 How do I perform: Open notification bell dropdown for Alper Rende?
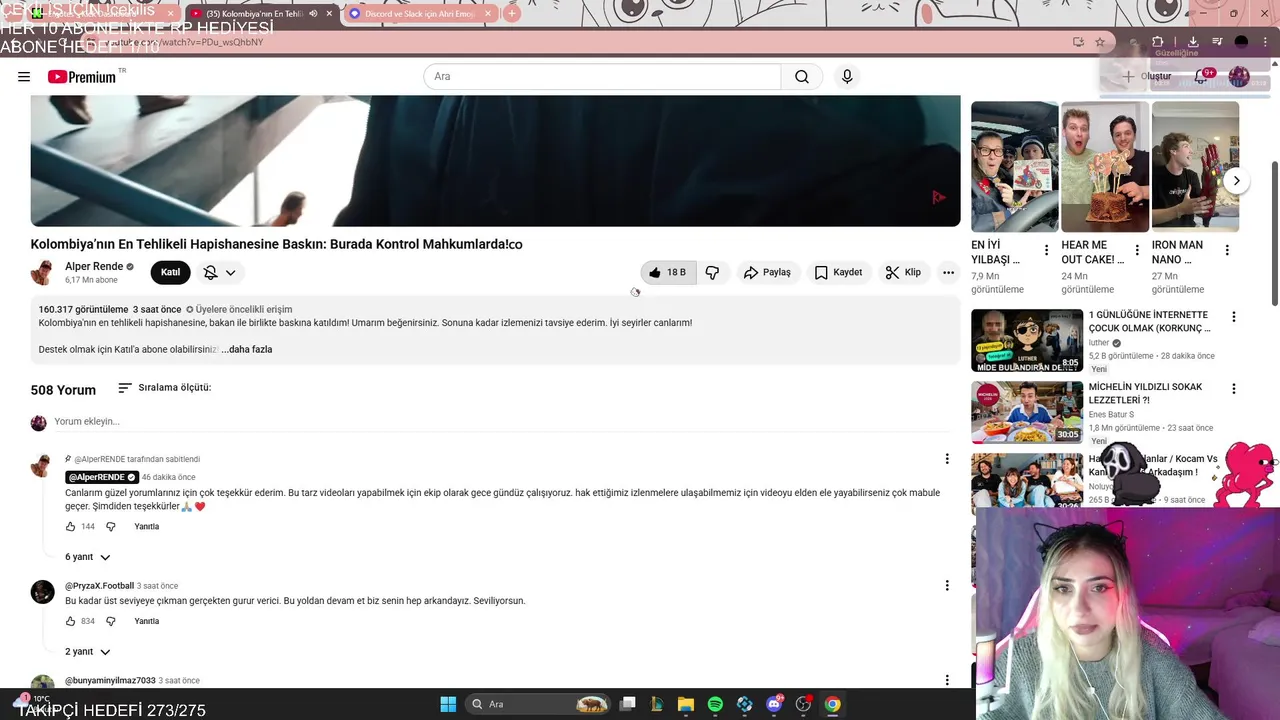[x=220, y=272]
